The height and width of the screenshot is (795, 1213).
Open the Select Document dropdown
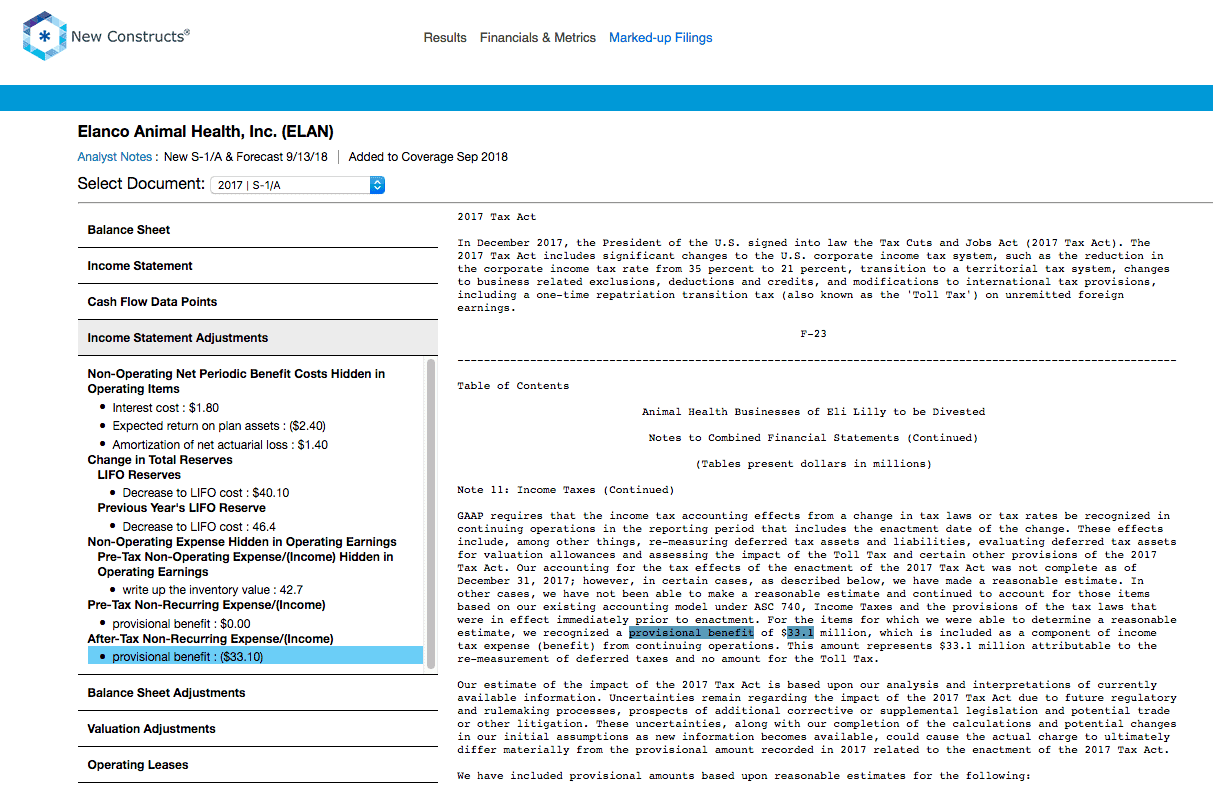click(x=297, y=185)
